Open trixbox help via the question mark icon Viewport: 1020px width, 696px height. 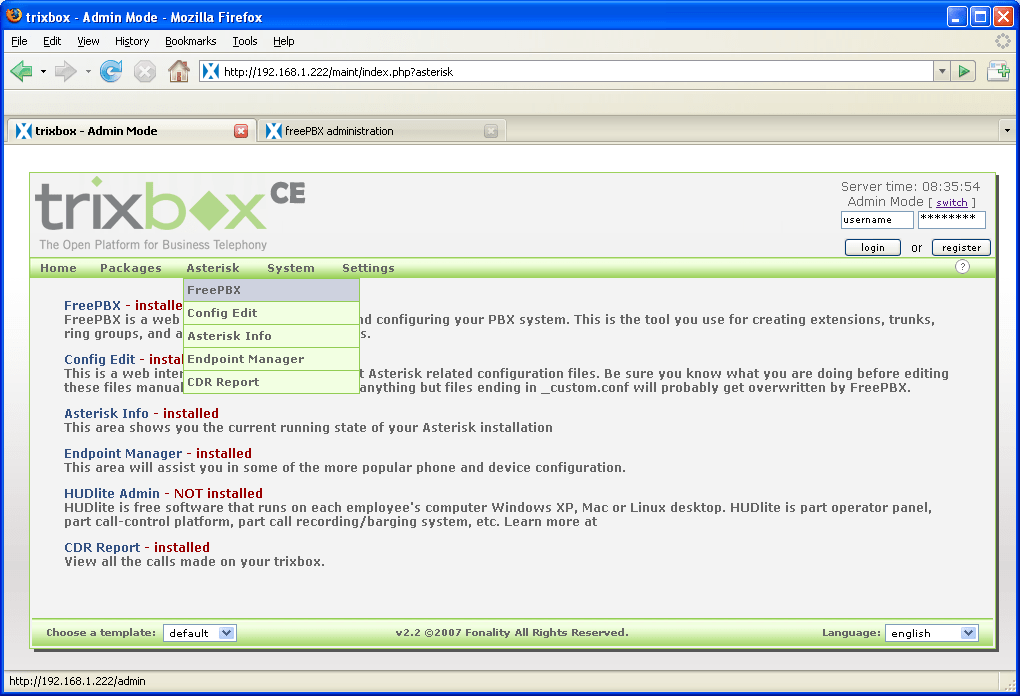click(961, 267)
